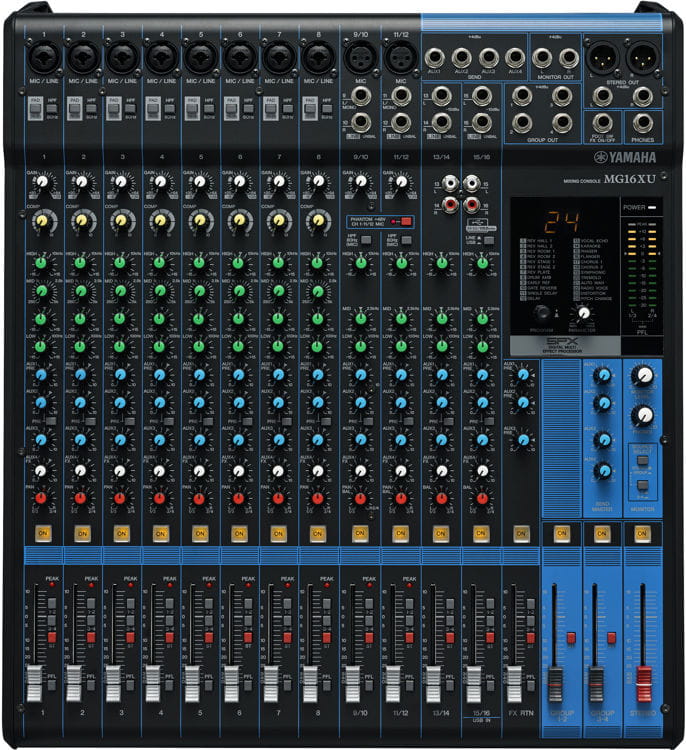This screenshot has height=750, width=686.
Task: Select the yellow COMP knob on channel 3
Action: [x=121, y=220]
